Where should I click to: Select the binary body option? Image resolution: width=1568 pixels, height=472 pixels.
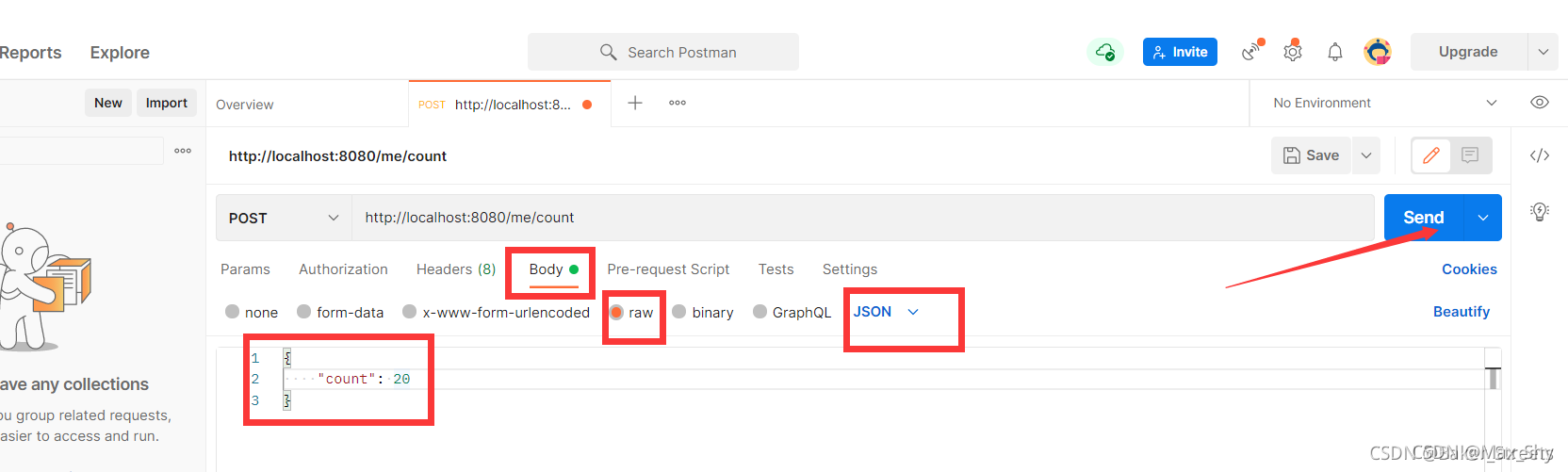(x=703, y=312)
